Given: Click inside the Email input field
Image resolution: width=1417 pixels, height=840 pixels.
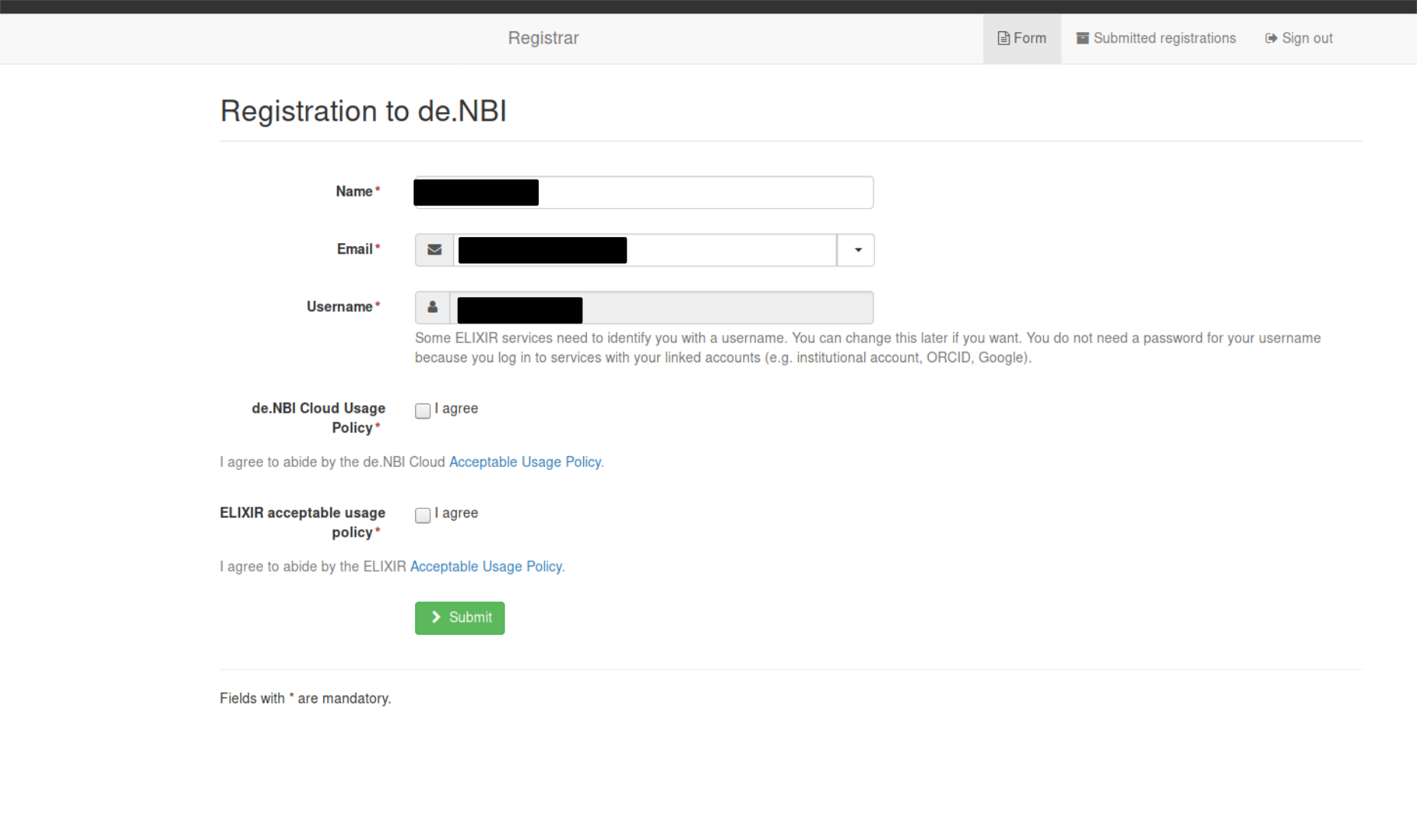Looking at the screenshot, I should 645,250.
